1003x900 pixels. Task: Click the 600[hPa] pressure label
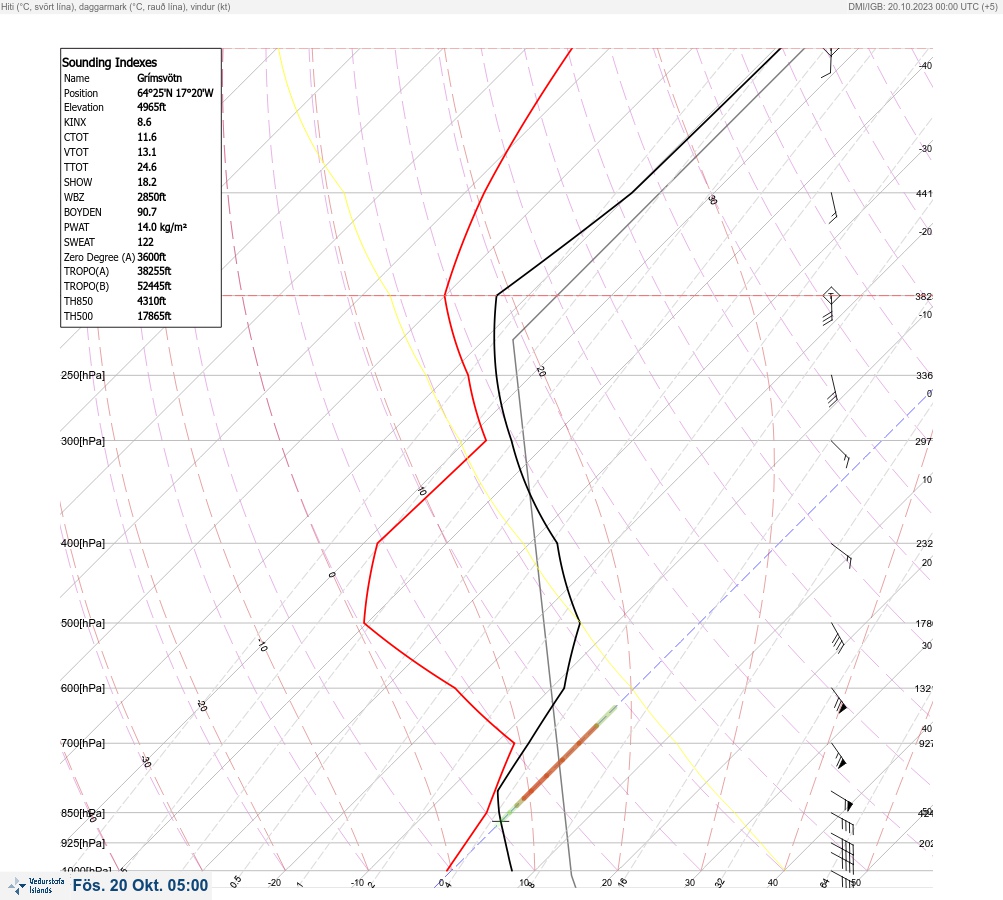point(83,688)
